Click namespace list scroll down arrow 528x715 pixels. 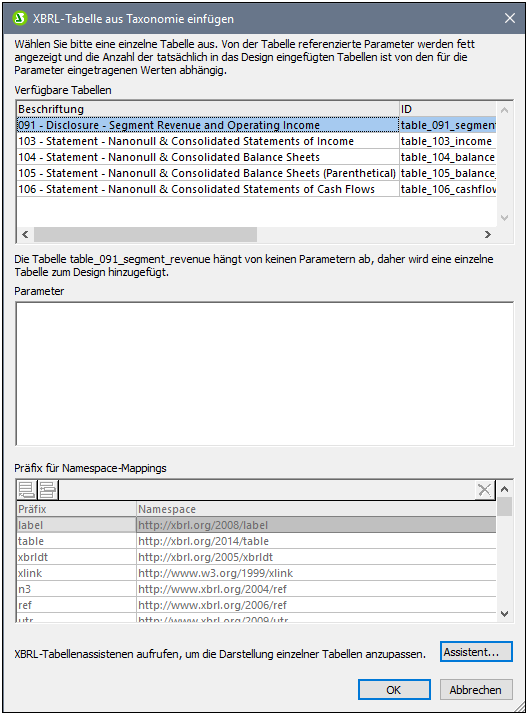coord(504,614)
